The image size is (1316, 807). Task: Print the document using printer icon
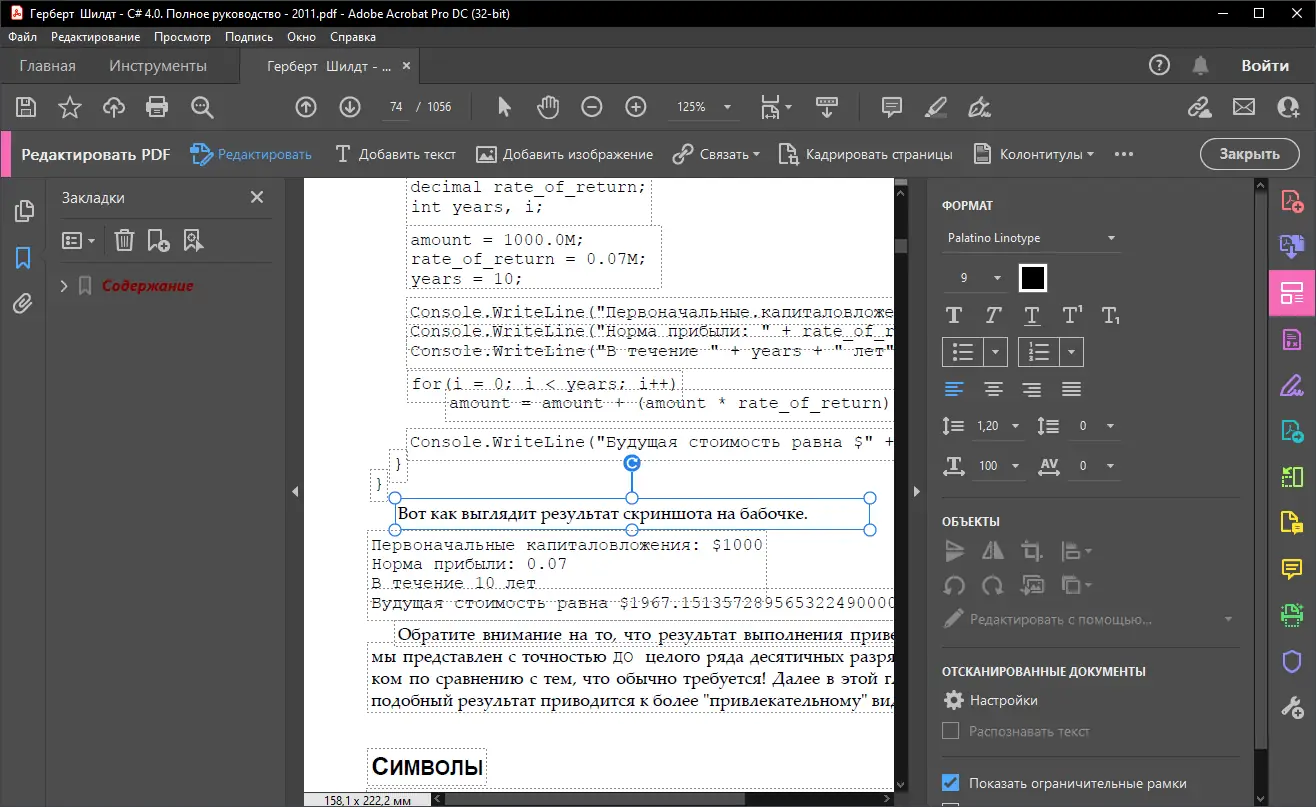point(157,107)
